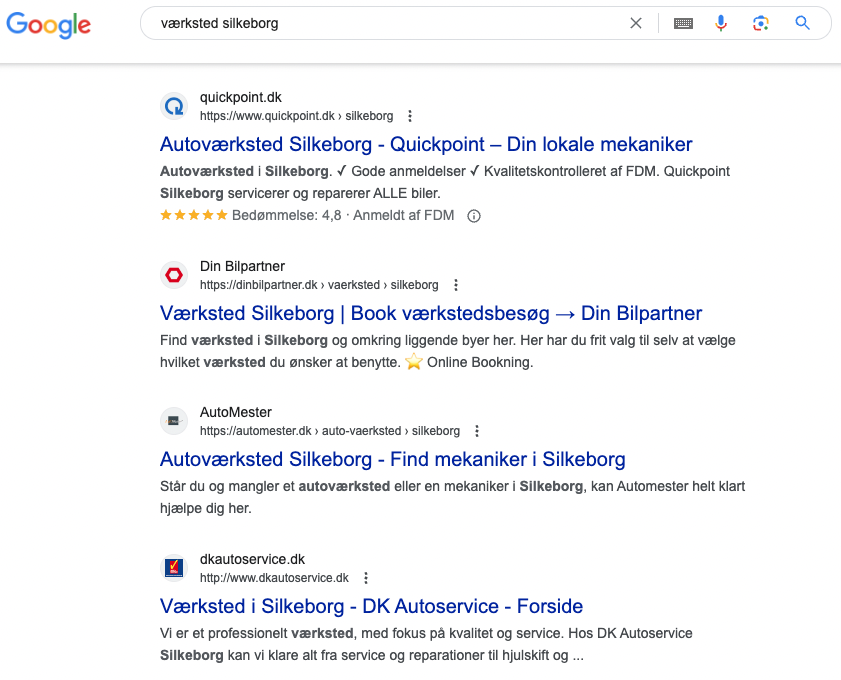
Task: Open the Værksted Silkeborg Din Bilpartner link
Action: pos(431,313)
